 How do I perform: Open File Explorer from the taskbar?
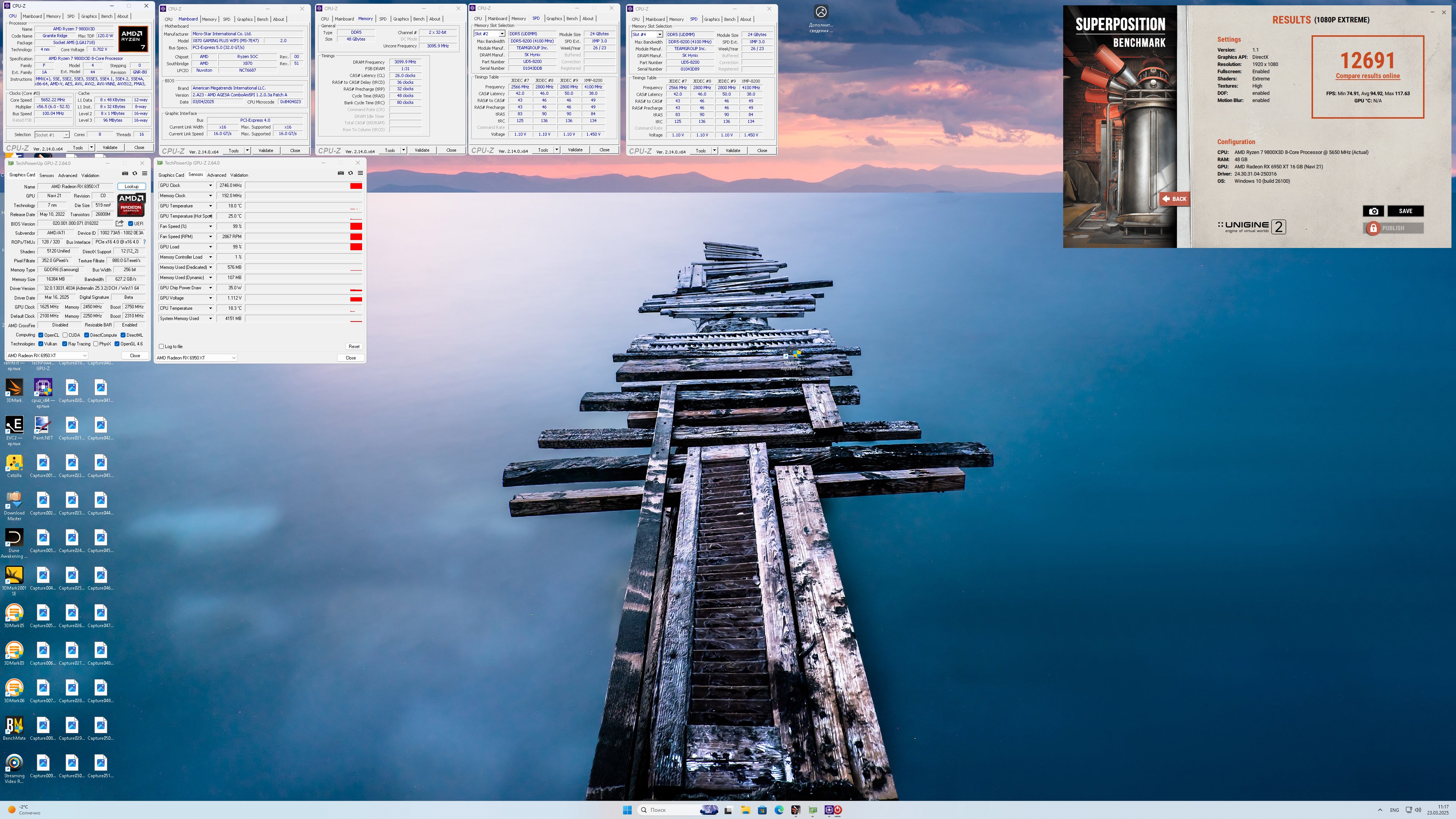[745, 810]
